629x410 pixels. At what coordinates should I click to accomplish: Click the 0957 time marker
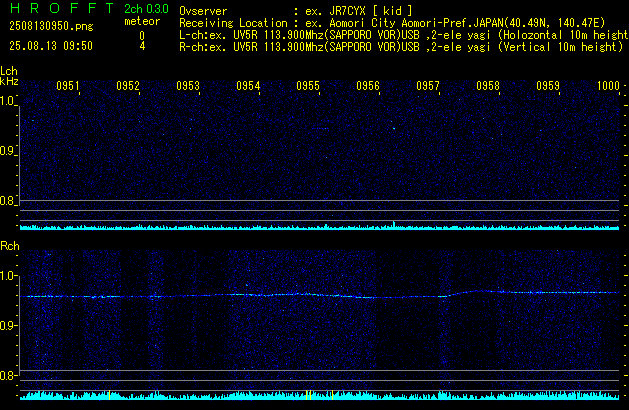[428, 86]
